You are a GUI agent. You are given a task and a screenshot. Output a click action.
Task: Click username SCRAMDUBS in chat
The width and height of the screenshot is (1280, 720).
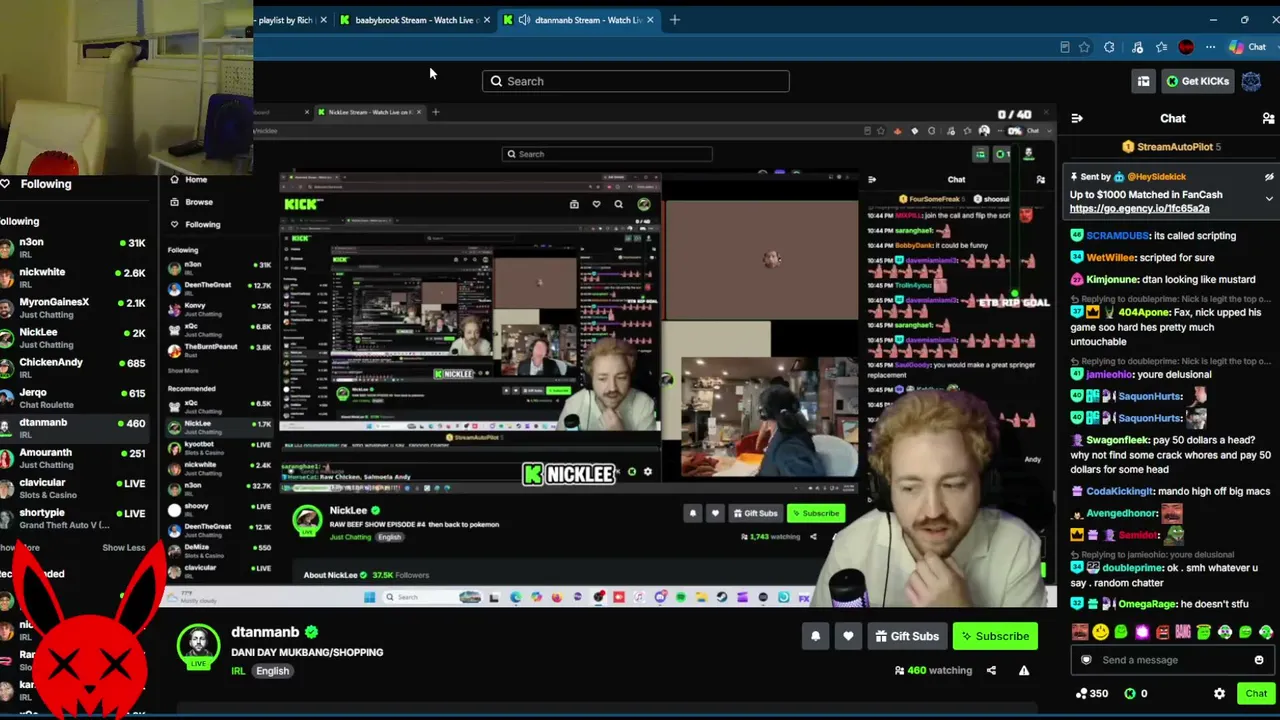(x=1117, y=236)
